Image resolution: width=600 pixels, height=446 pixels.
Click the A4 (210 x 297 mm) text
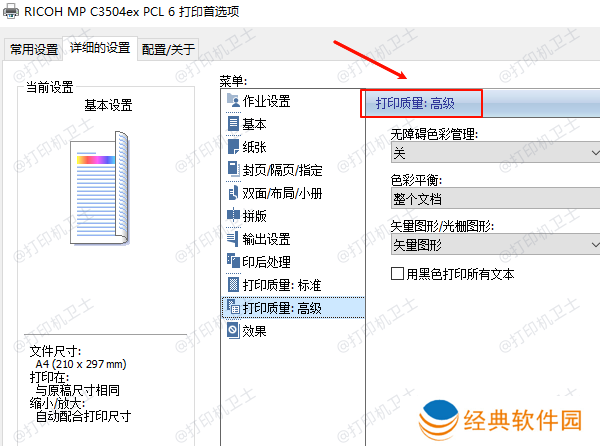pos(81,364)
